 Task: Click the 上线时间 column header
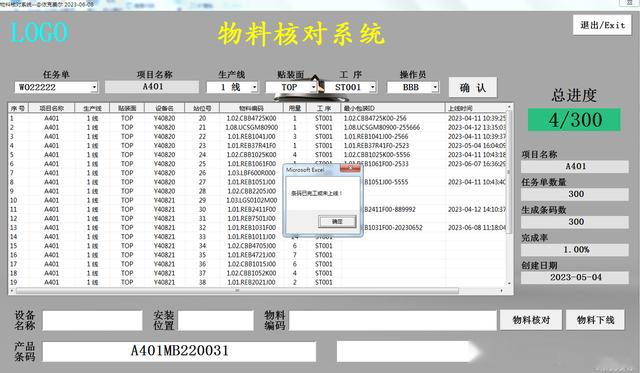[476, 108]
